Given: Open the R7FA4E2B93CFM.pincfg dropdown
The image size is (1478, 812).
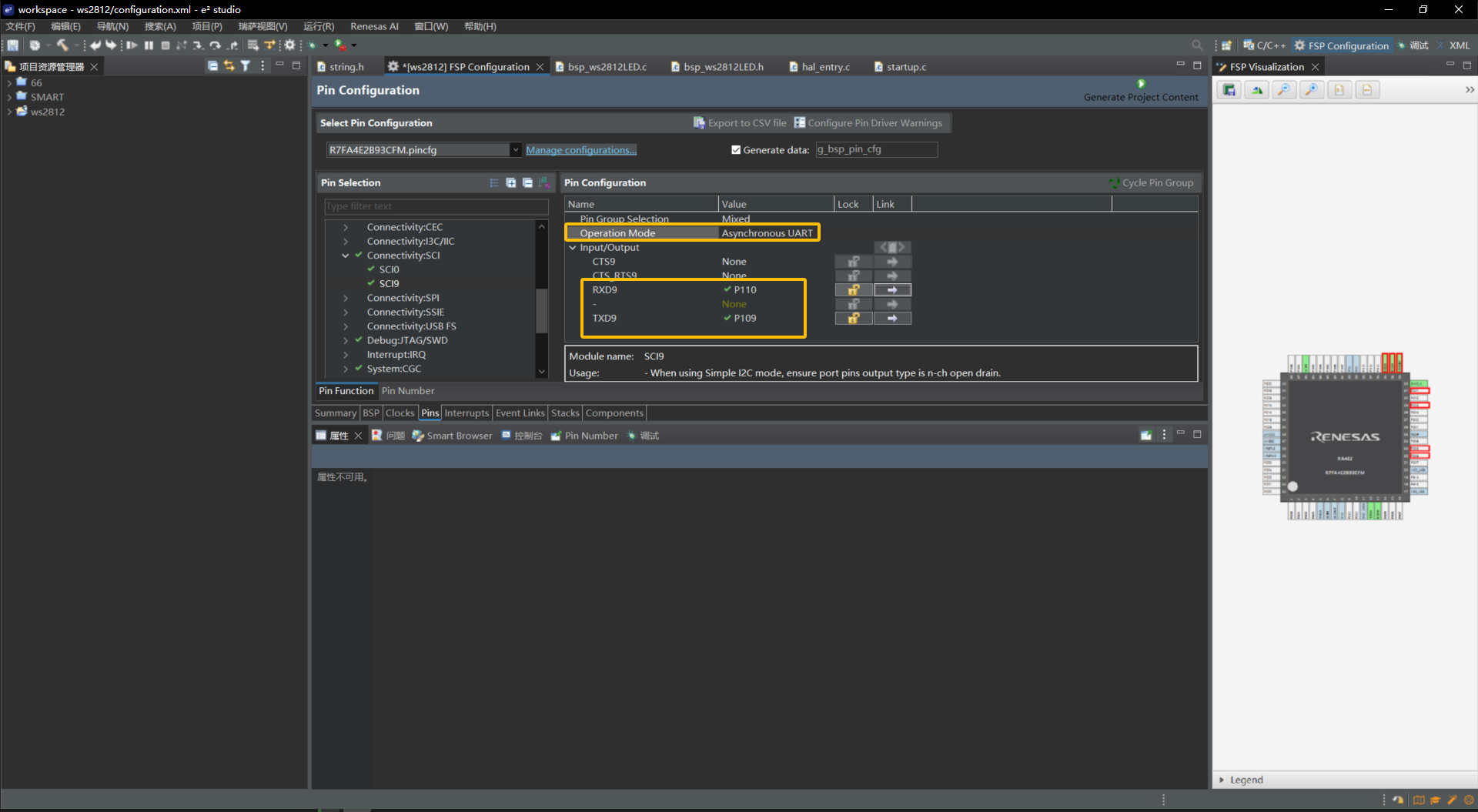Looking at the screenshot, I should pyautogui.click(x=515, y=150).
